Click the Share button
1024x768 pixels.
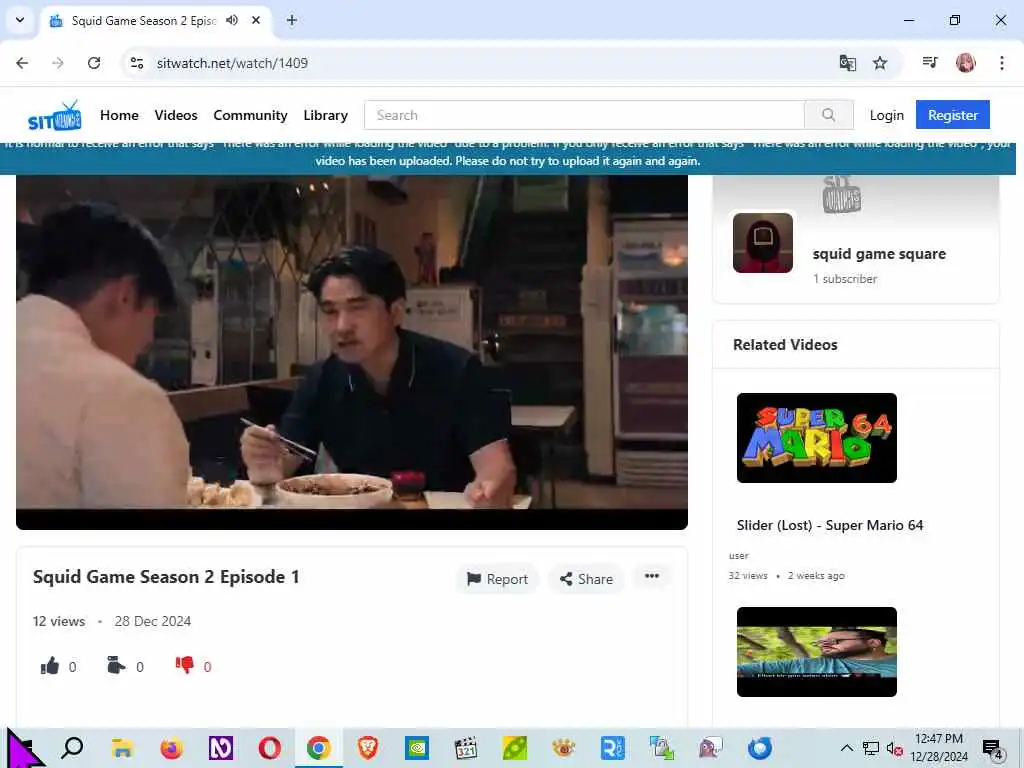point(586,579)
